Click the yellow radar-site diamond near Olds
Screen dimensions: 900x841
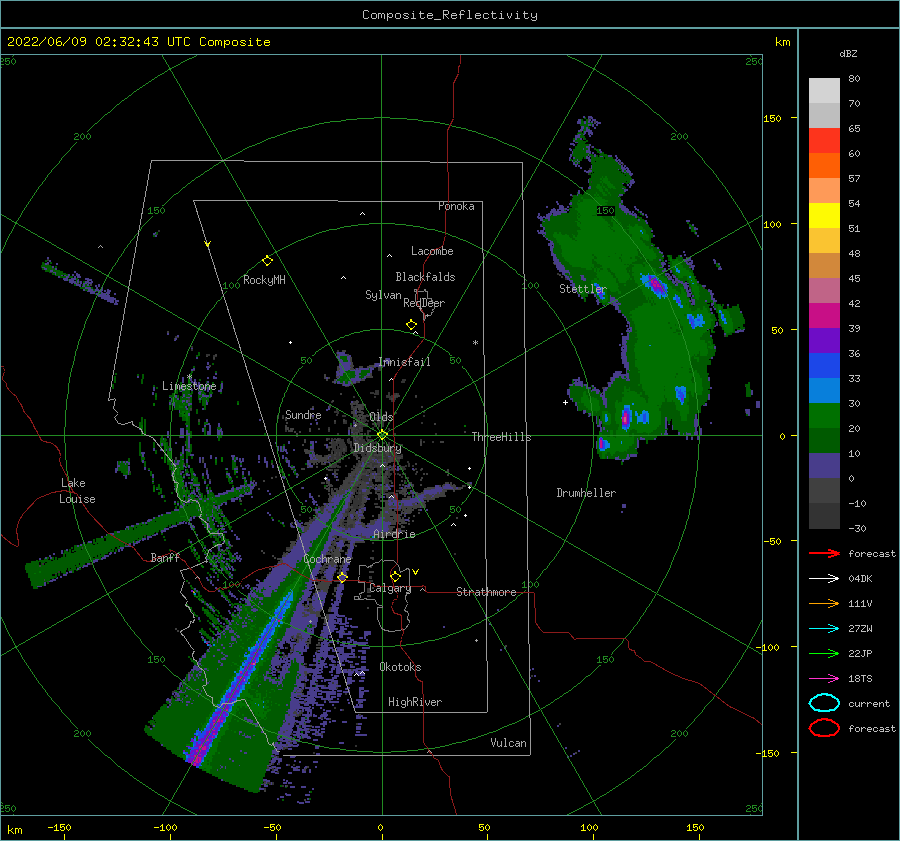pyautogui.click(x=382, y=435)
